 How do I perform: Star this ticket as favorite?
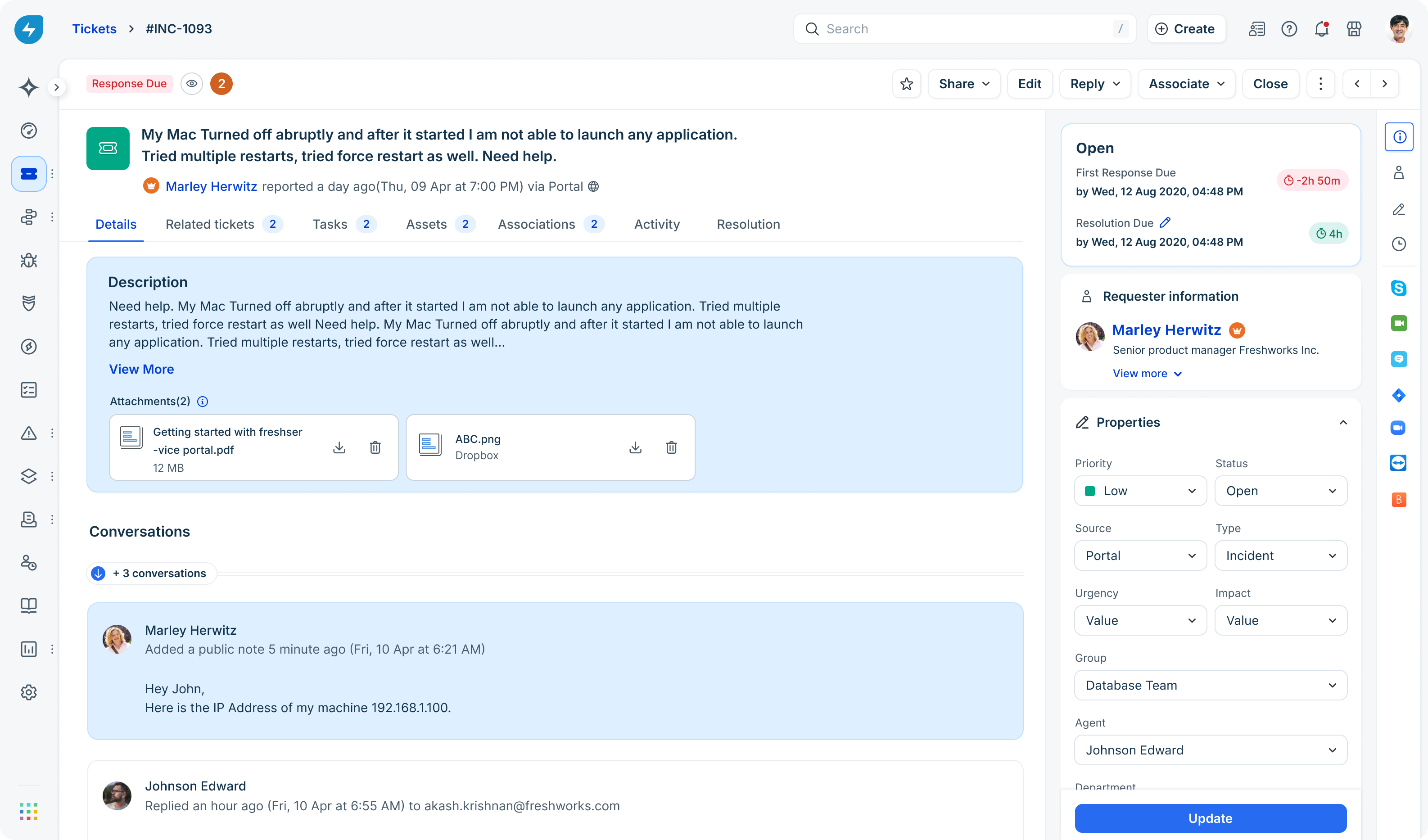906,84
